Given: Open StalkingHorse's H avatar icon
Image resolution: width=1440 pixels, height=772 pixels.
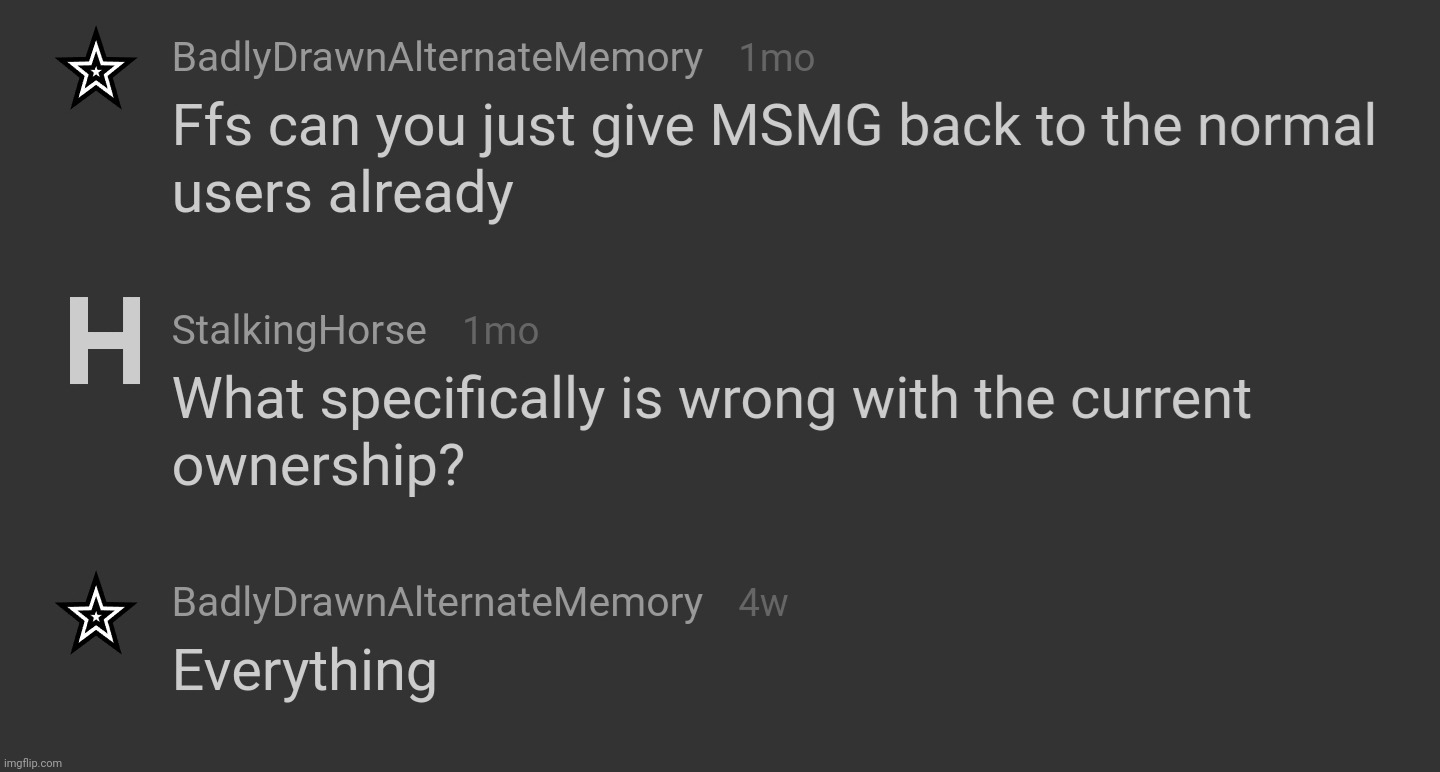Looking at the screenshot, I should pos(104,341).
